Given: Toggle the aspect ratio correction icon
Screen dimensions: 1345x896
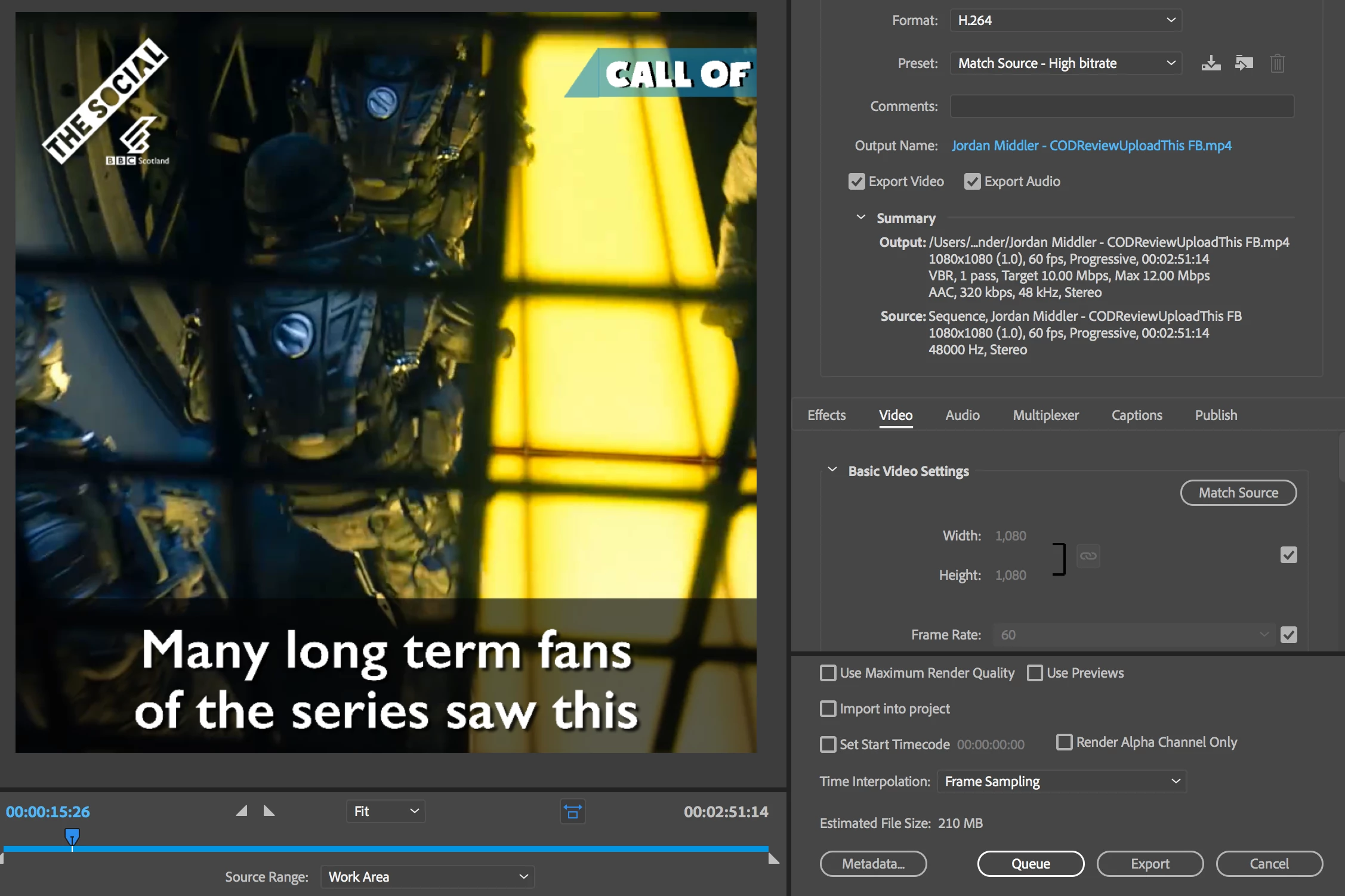Looking at the screenshot, I should (572, 811).
